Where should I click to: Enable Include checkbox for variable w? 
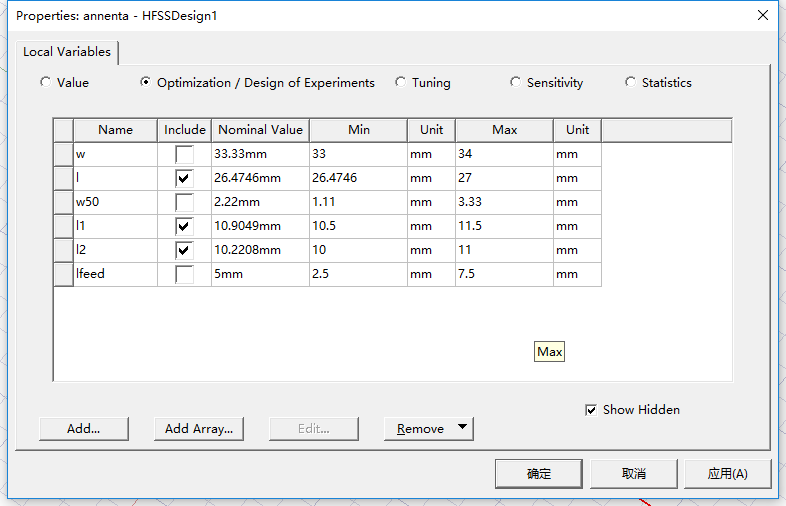tap(184, 155)
